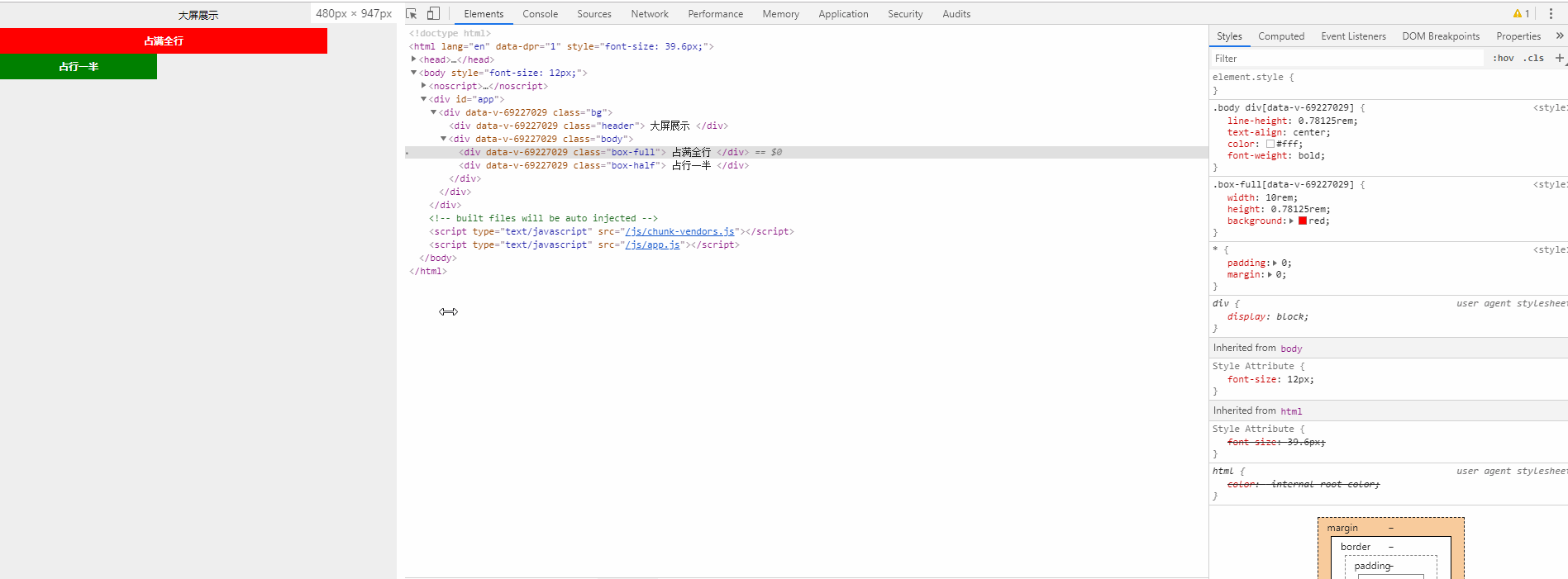Open the Network tab

point(650,14)
